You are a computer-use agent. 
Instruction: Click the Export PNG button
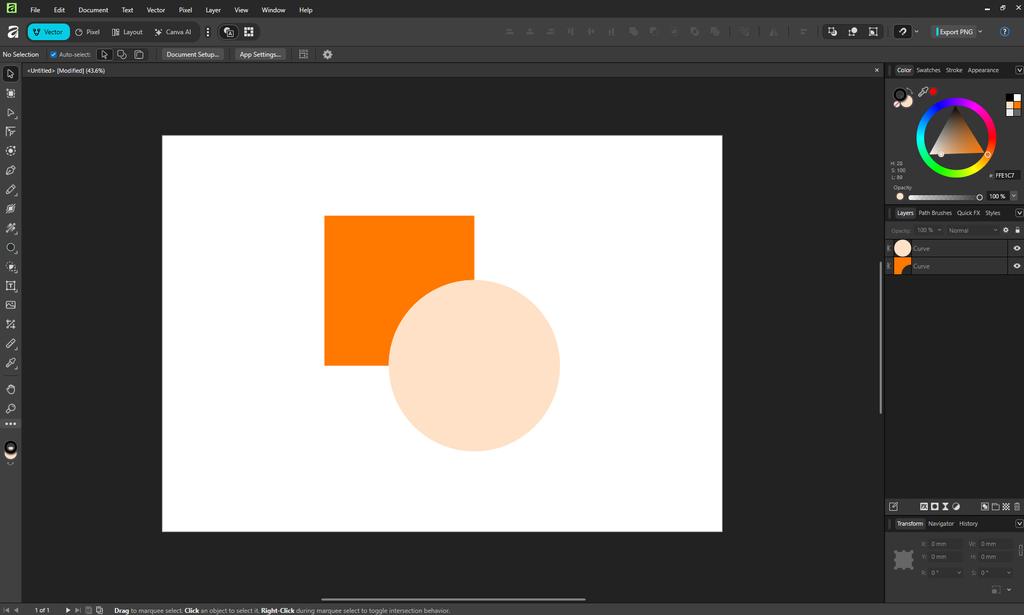(955, 32)
